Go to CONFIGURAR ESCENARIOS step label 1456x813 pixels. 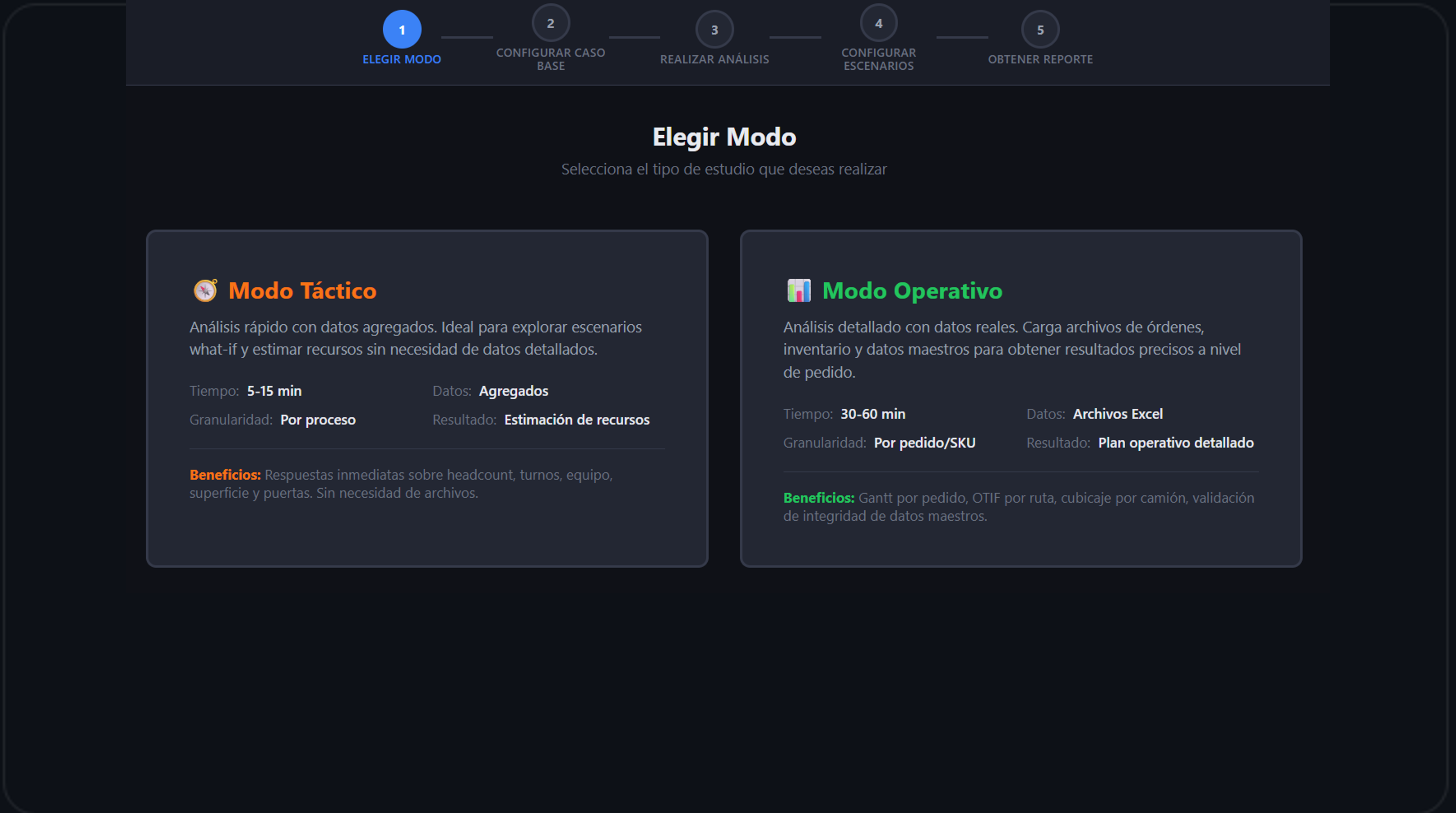[x=878, y=59]
